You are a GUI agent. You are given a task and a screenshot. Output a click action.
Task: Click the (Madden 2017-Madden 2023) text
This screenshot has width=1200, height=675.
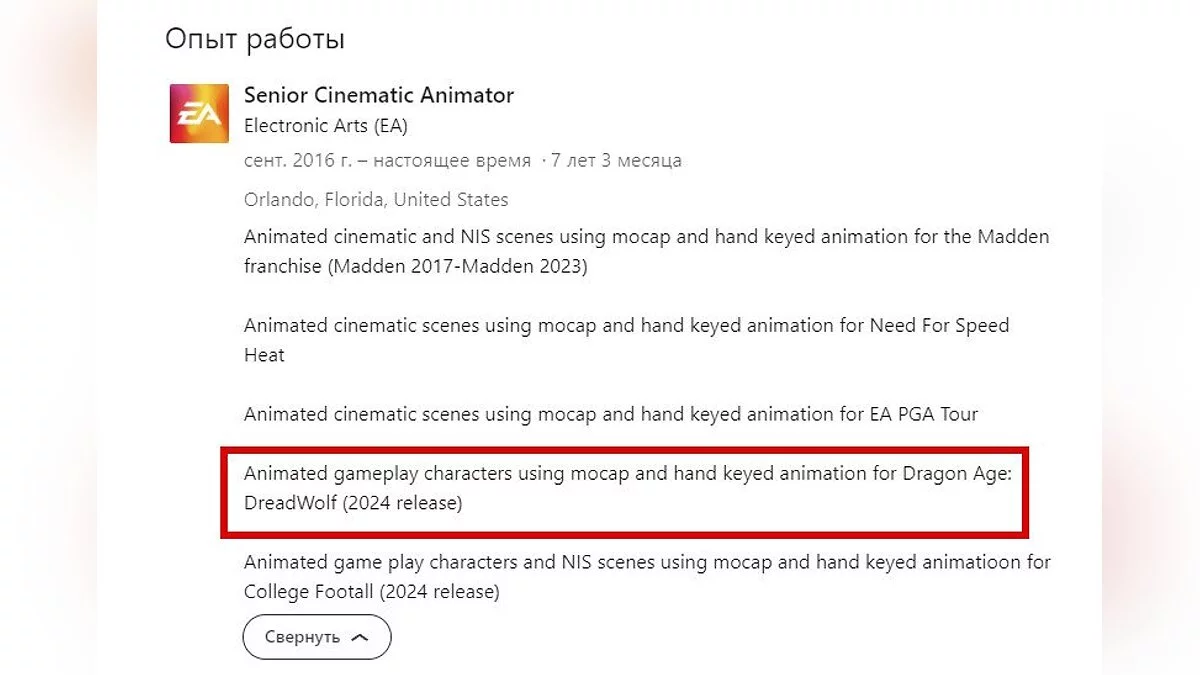coord(415,267)
